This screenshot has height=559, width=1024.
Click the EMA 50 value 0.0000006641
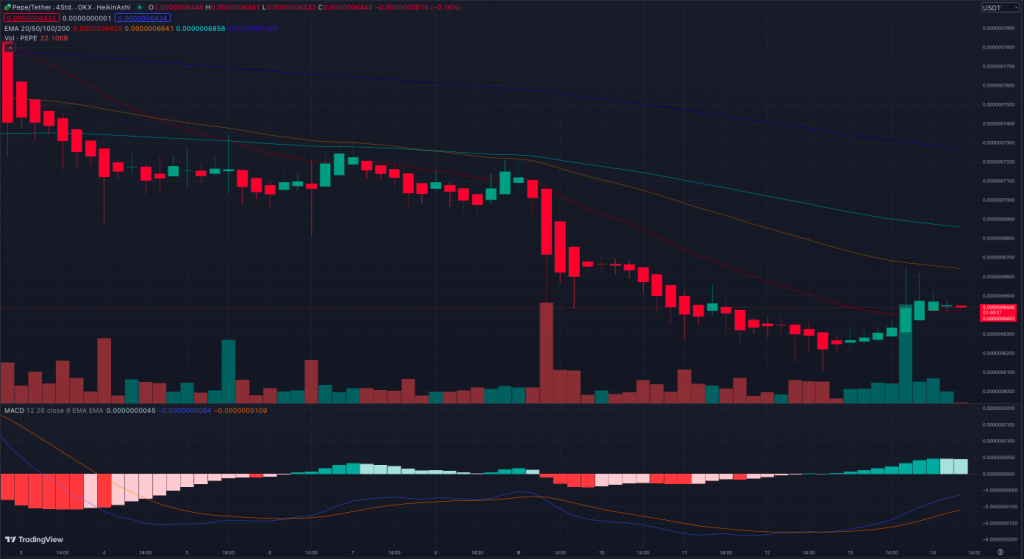[149, 29]
